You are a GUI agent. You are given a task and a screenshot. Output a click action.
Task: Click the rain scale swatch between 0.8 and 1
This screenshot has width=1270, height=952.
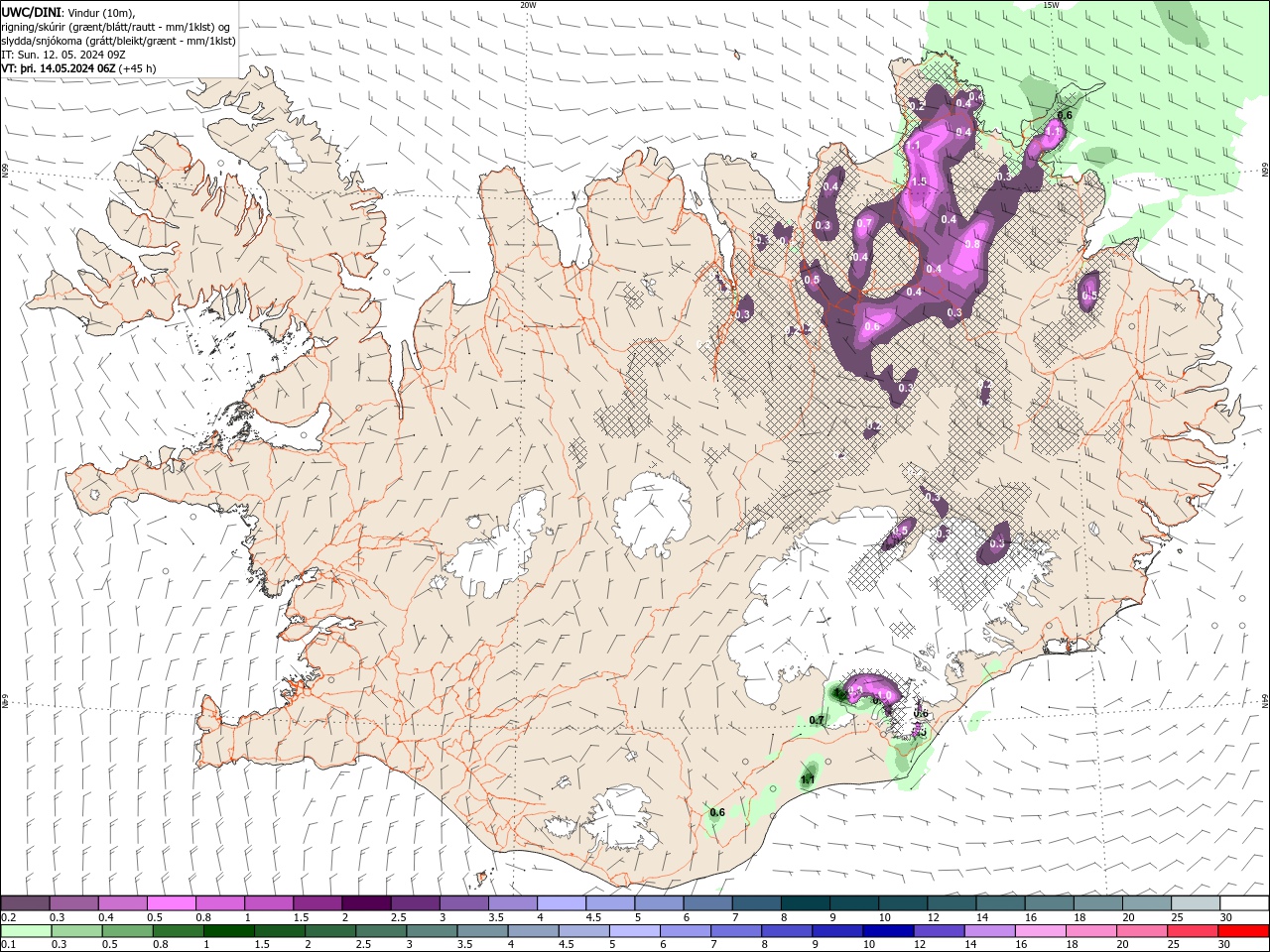(x=178, y=931)
